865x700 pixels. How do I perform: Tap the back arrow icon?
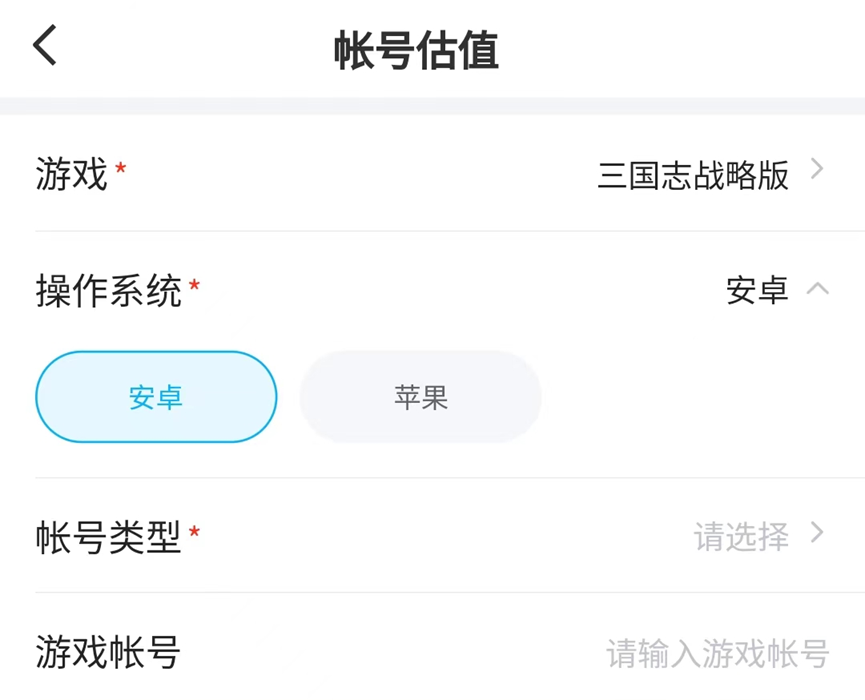[46, 46]
